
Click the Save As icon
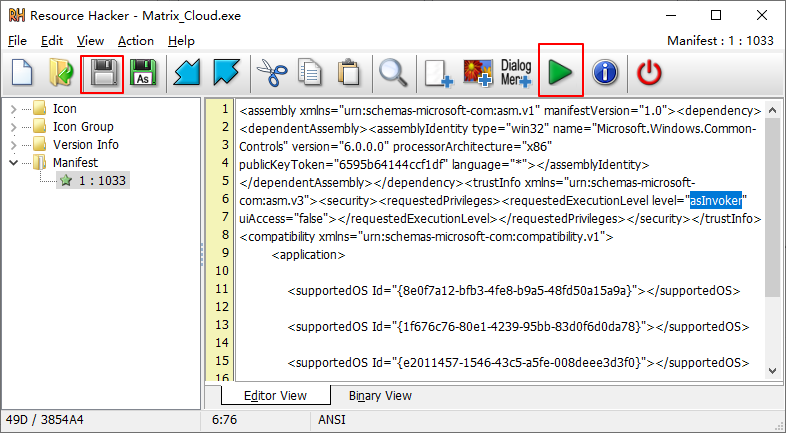click(143, 73)
